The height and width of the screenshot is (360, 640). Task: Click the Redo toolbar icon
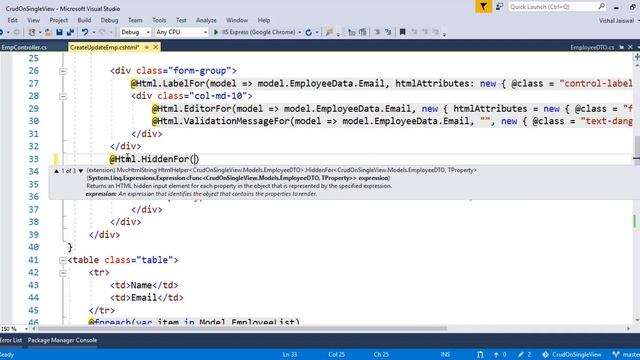click(102, 32)
